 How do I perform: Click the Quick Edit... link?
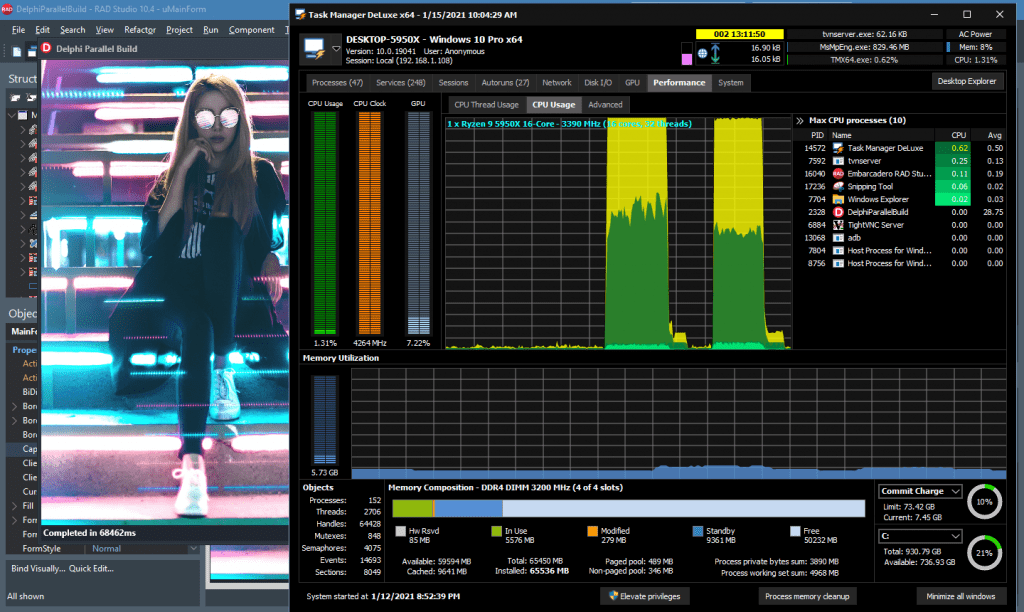[x=91, y=569]
